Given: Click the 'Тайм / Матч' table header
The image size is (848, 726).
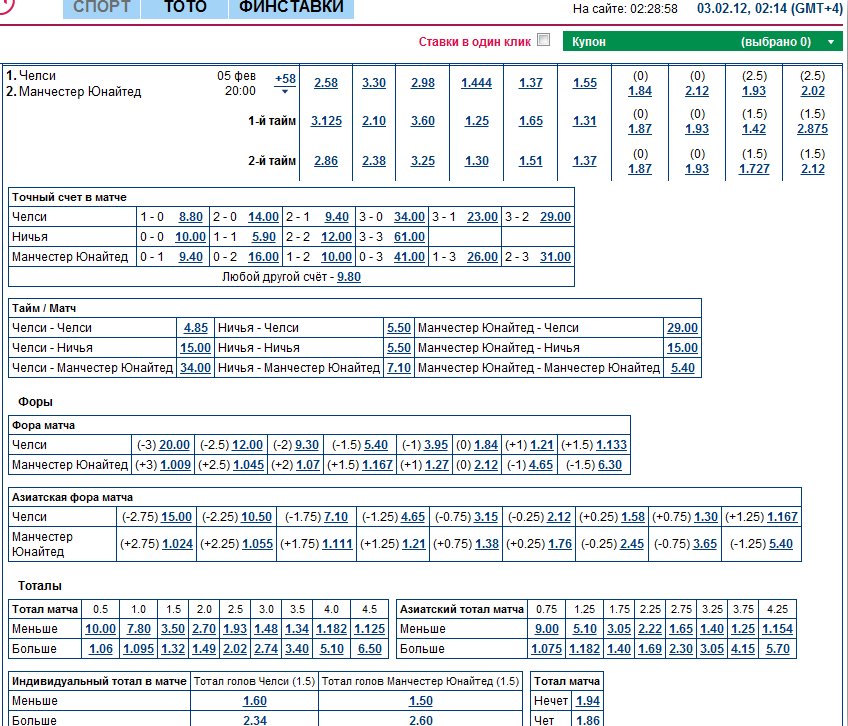Looking at the screenshot, I should (44, 308).
